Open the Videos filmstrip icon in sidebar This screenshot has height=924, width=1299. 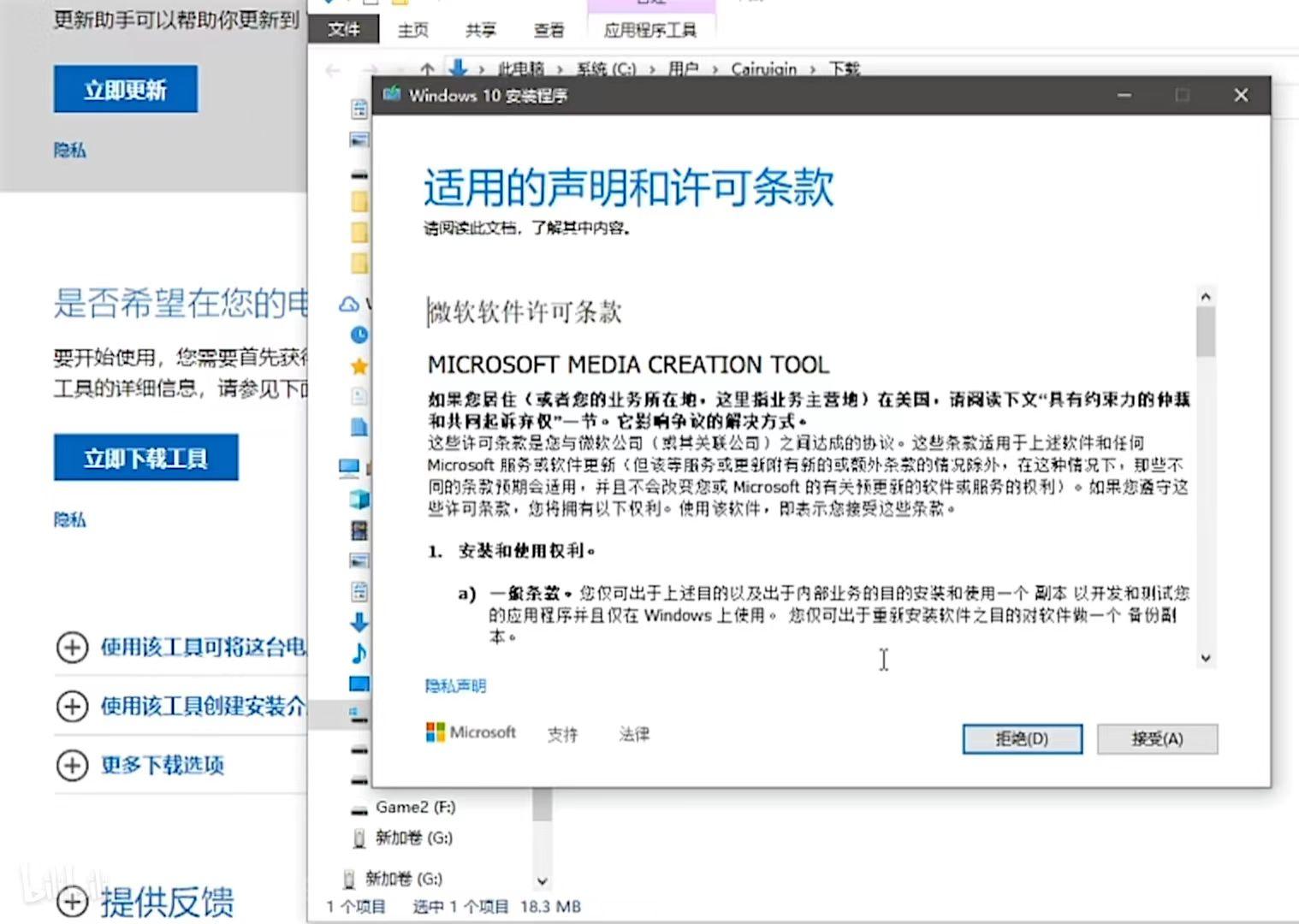359,530
